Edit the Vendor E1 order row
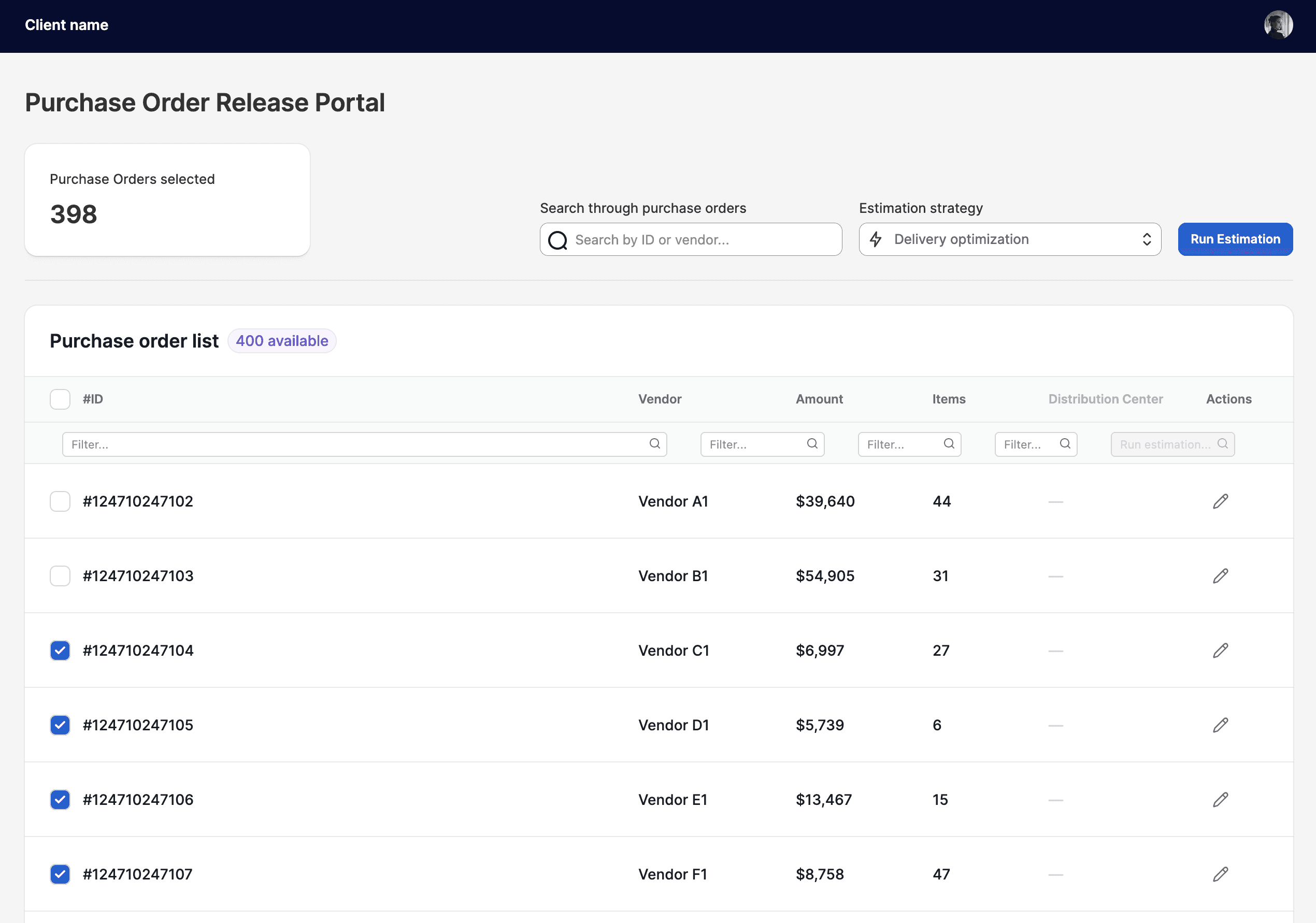This screenshot has width=1316, height=923. tap(1220, 799)
